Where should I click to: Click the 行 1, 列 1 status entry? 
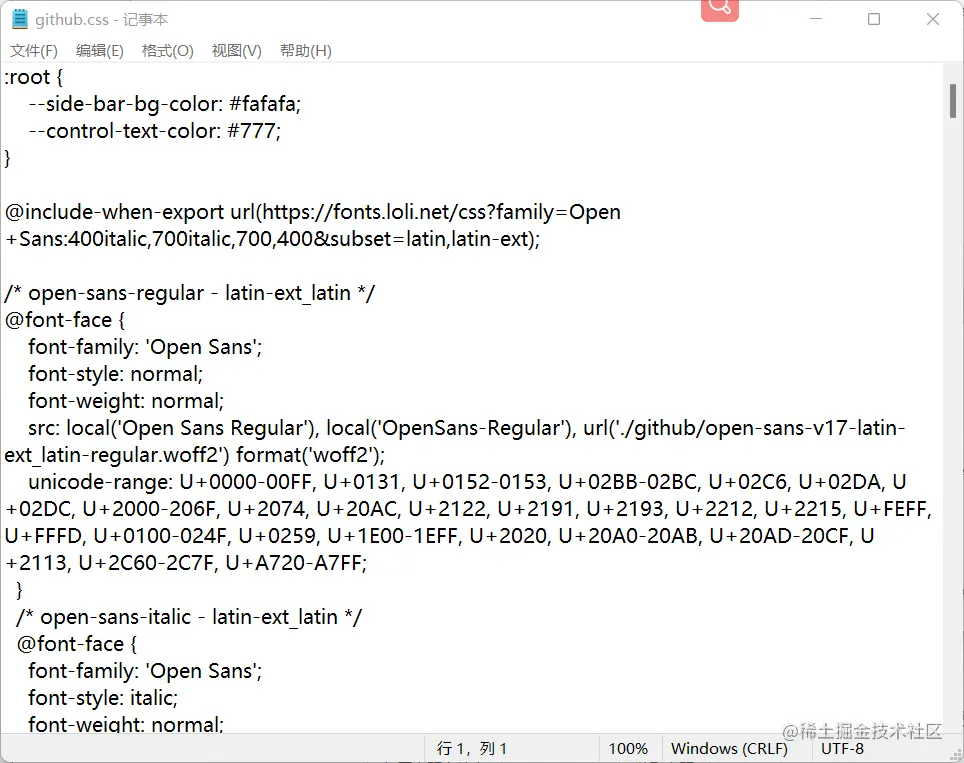[472, 748]
